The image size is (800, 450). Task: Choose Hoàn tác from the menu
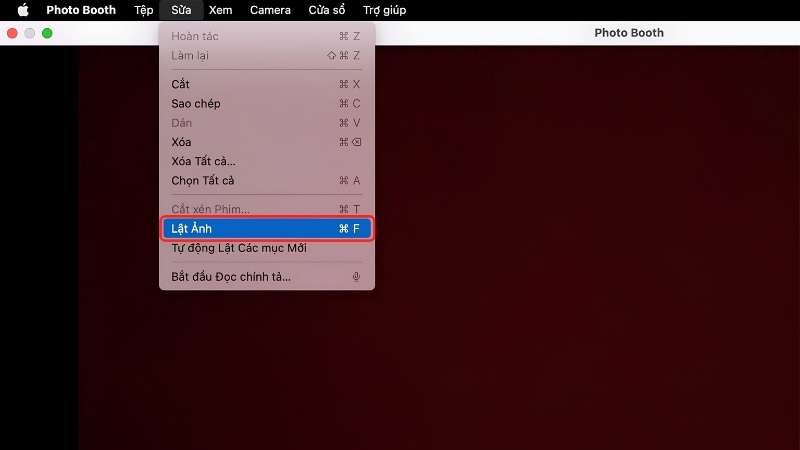pyautogui.click(x=267, y=36)
